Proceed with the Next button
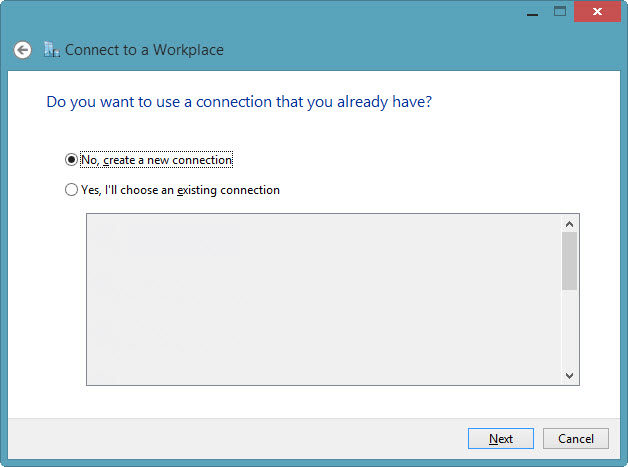The image size is (628, 467). tap(501, 439)
